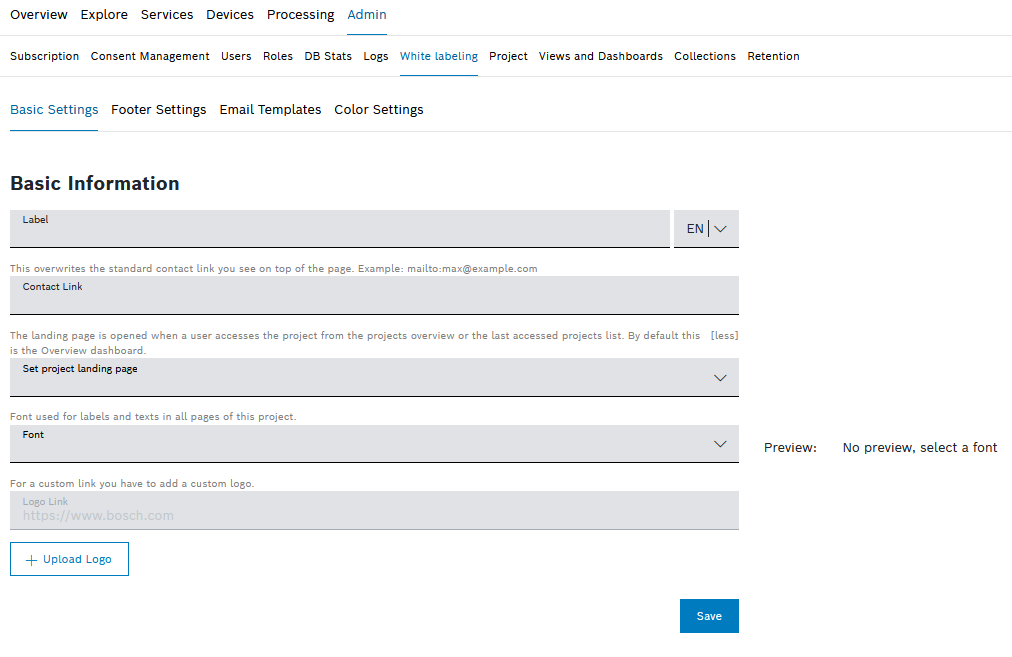Switch to the Footer Settings tab
This screenshot has width=1012, height=657.
(x=159, y=110)
